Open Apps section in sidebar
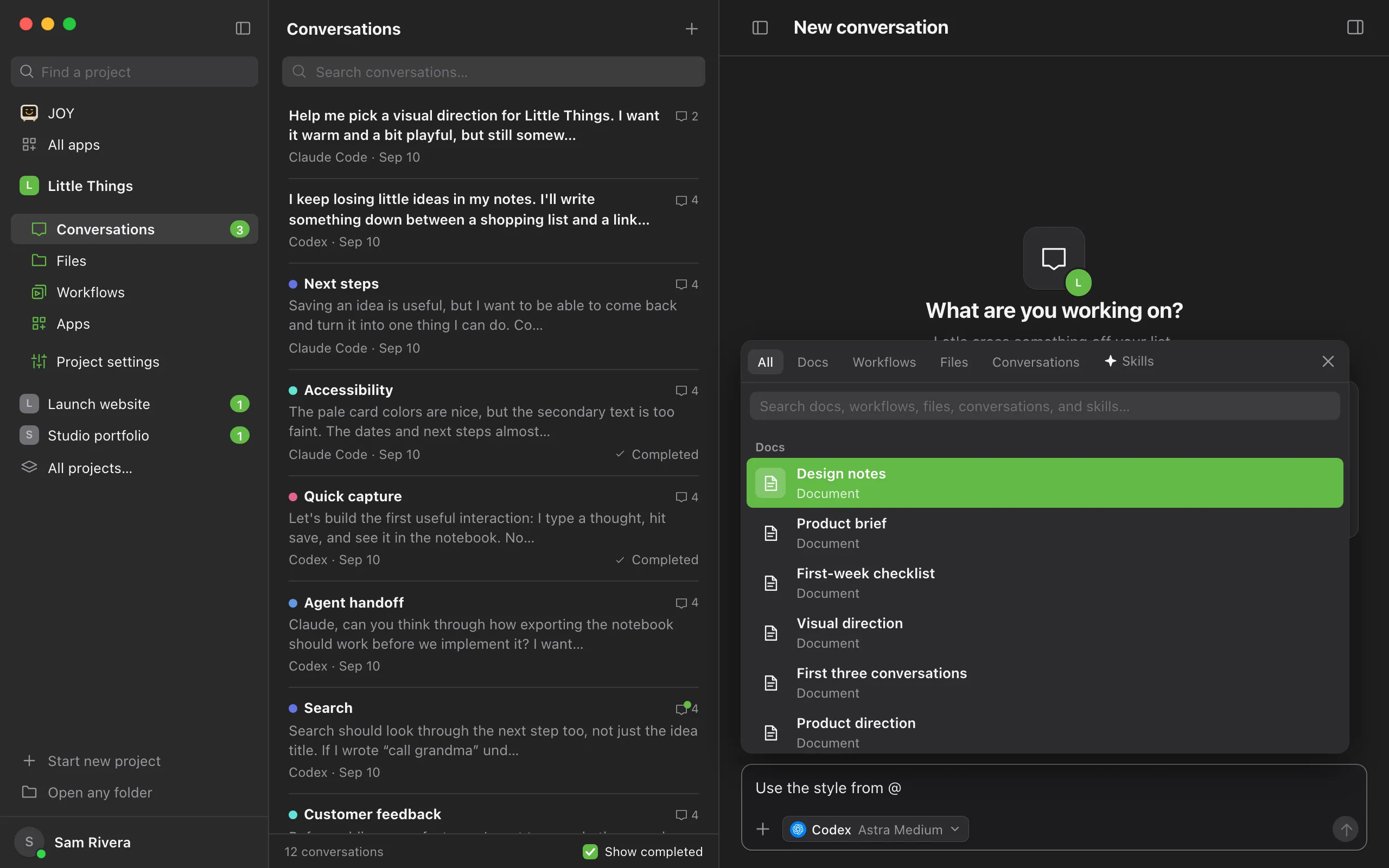This screenshot has height=868, width=1389. 135,324
